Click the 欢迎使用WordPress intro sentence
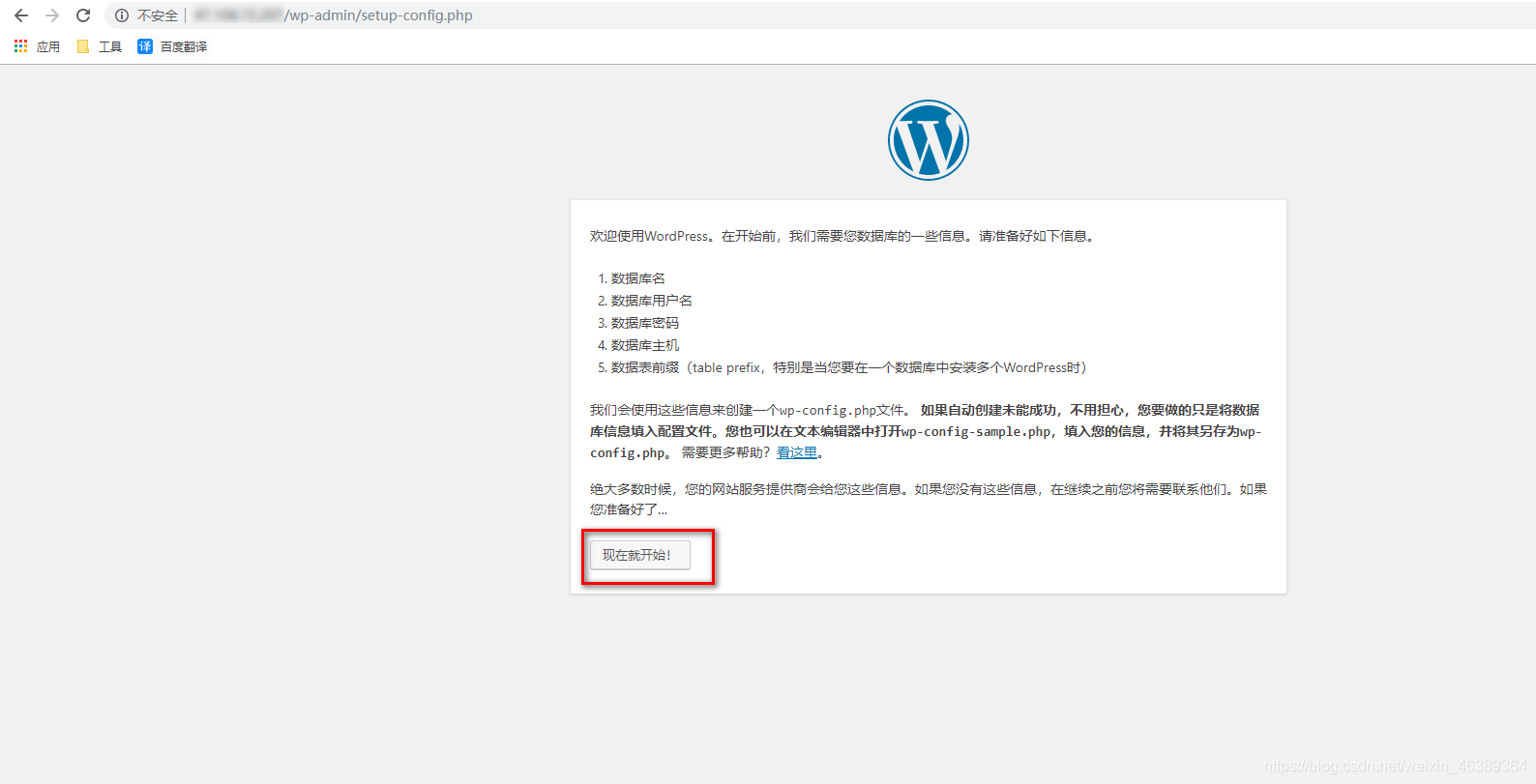The width and height of the screenshot is (1536, 784). 844,236
